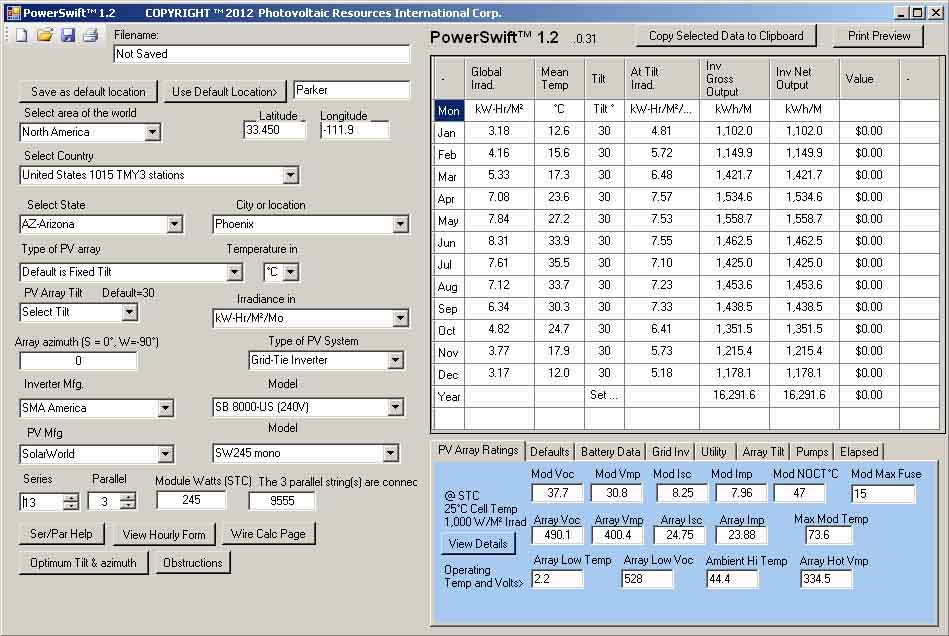The width and height of the screenshot is (949, 636).
Task: Click the Ambient Hi Temp field
Action: point(732,579)
